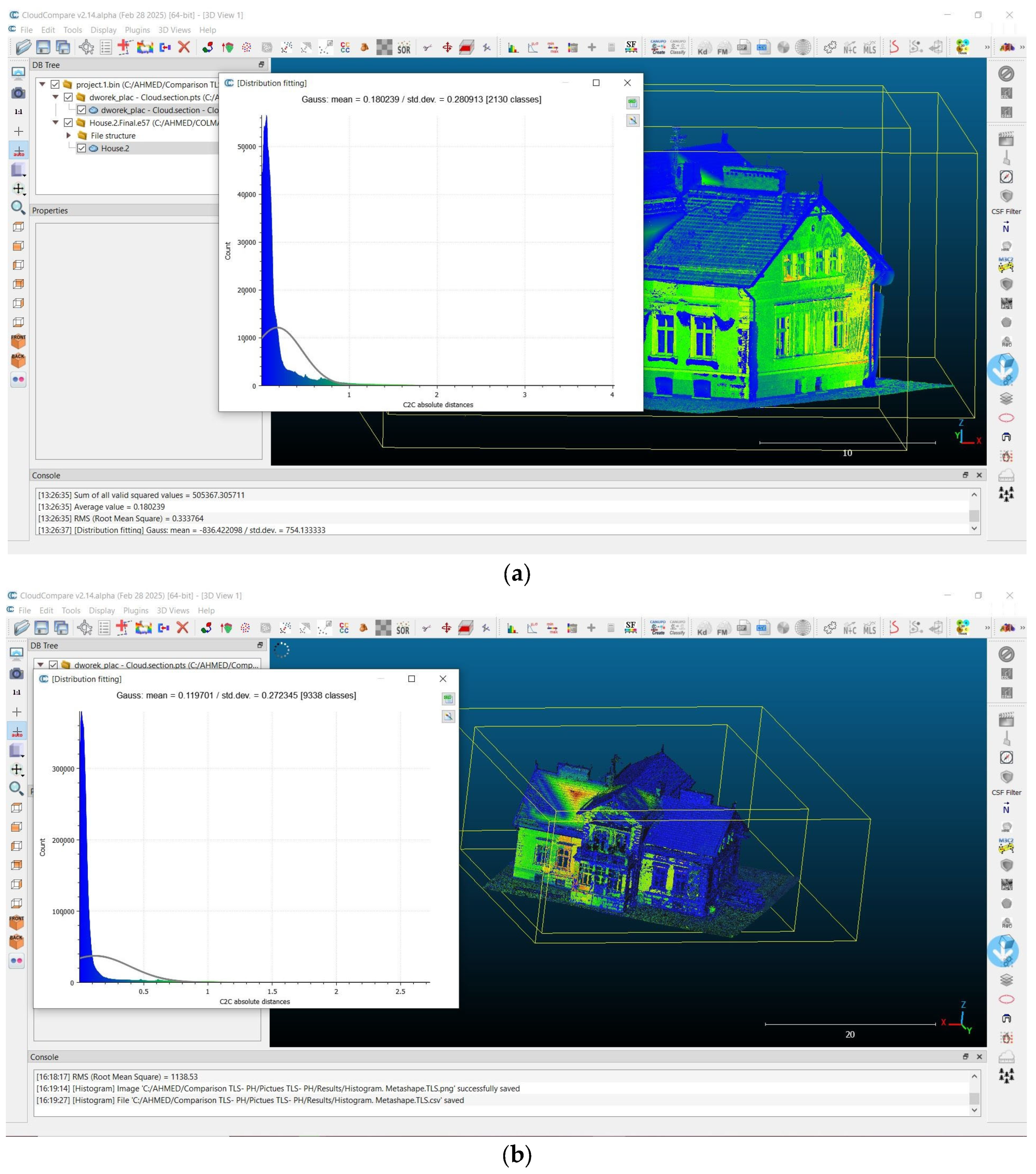Click the CANUPO Create icon in screenshot (a)
This screenshot has height=1174, width=1036.
point(658,48)
